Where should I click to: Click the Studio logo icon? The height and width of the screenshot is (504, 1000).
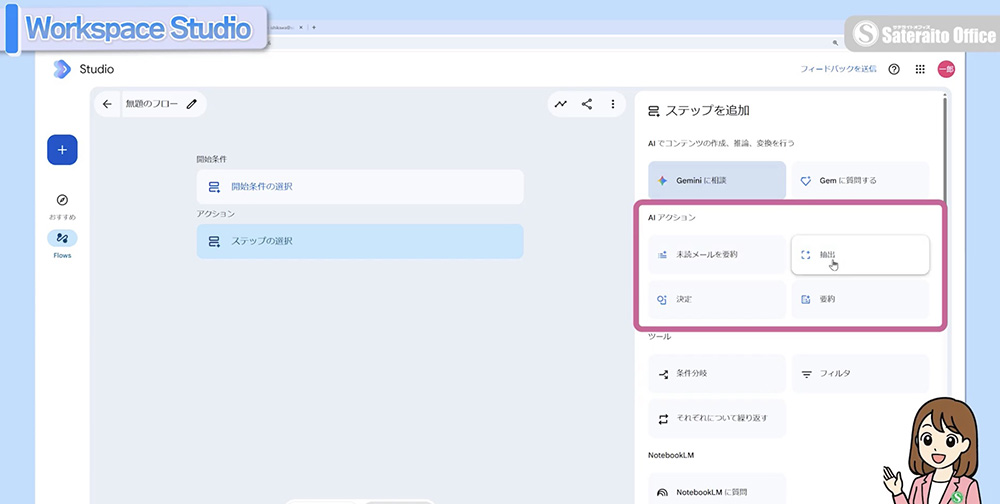[62, 69]
